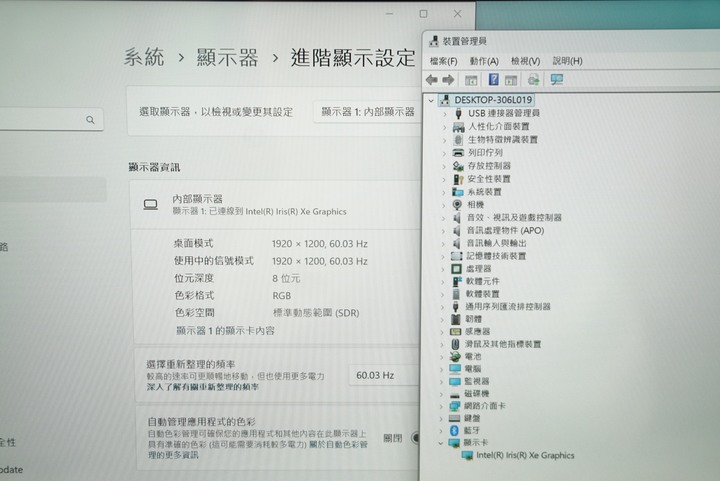Click the blue Help question-mark toolbar icon
720x481 pixels.
[493, 80]
